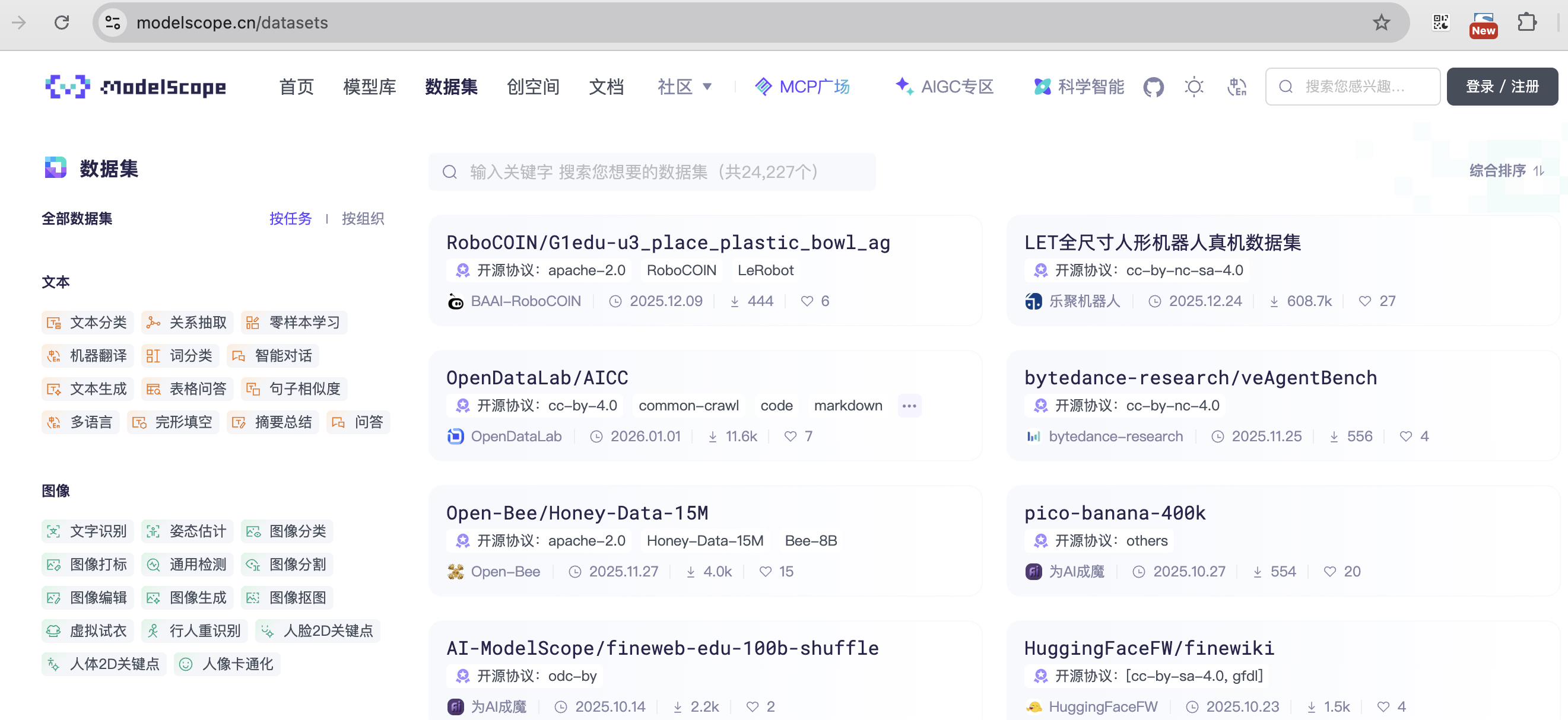Toggle the light/dark theme sun icon
Screen dimensions: 1568x720
(x=1194, y=87)
